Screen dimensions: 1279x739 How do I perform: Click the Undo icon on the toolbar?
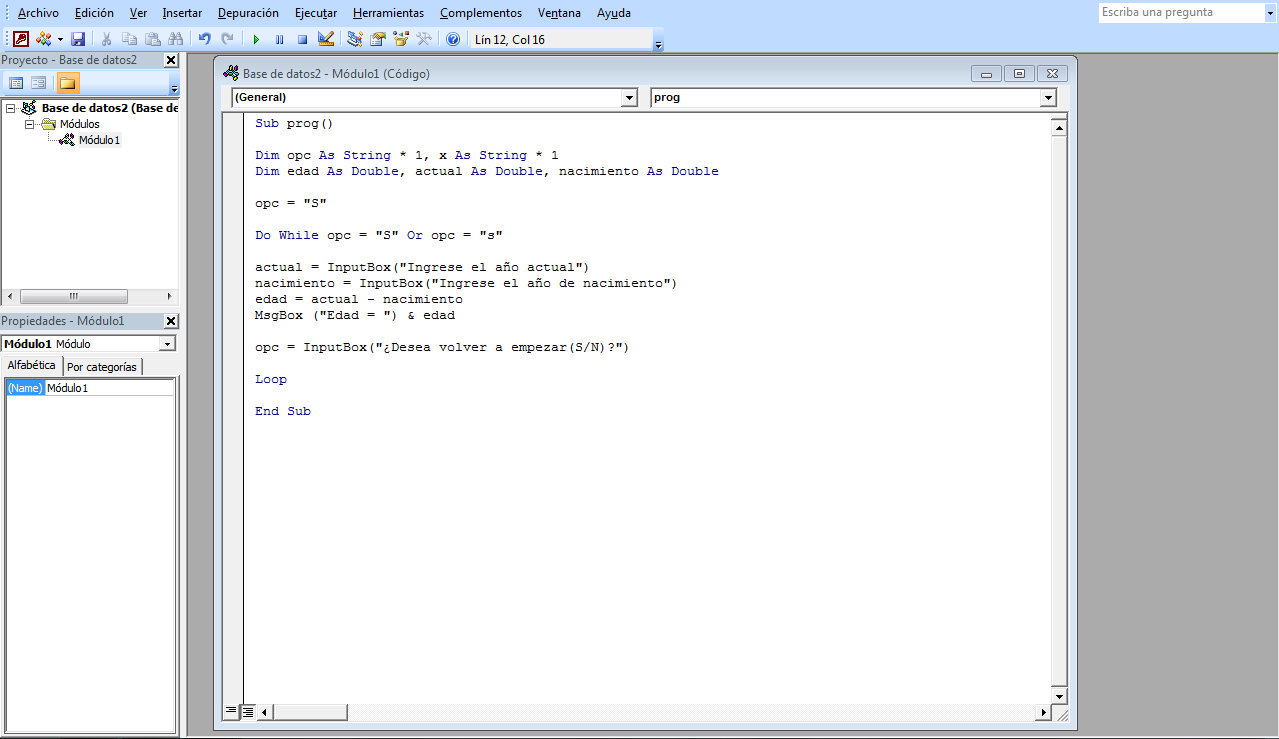[x=205, y=38]
